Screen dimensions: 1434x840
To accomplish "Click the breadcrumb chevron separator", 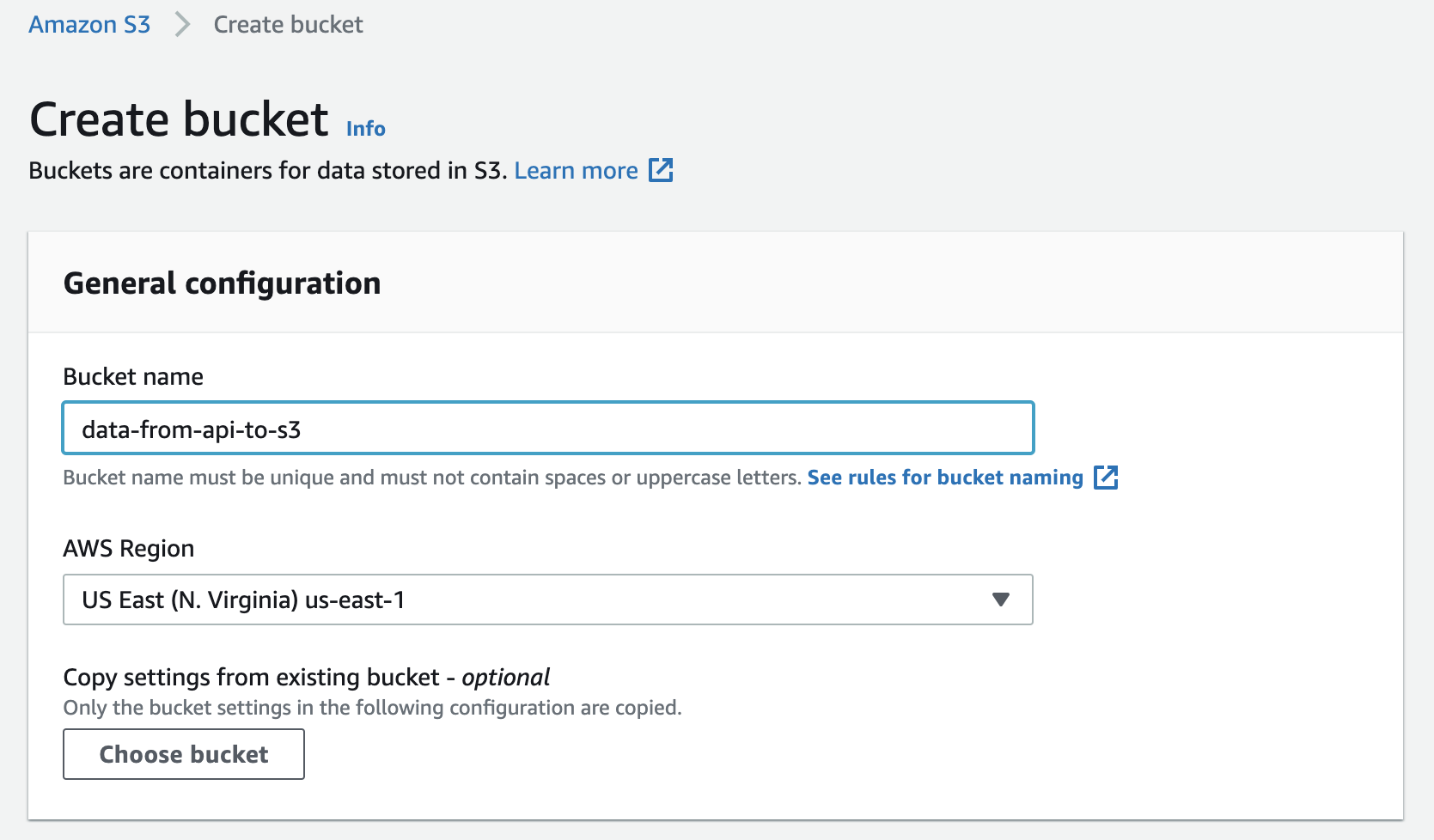I will (182, 24).
